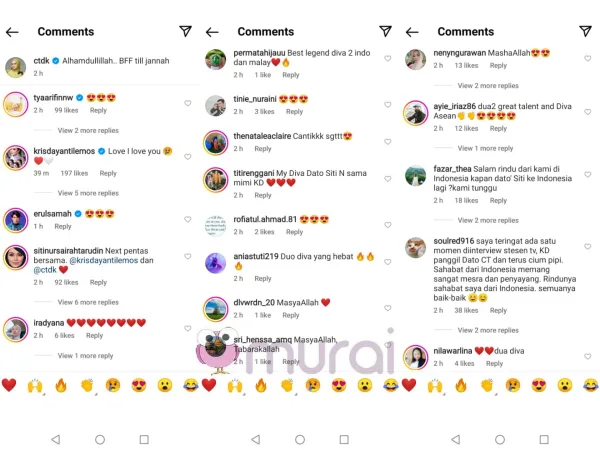Expand View 5 more replies under krisdayantilemos
The width and height of the screenshot is (600, 450).
click(x=88, y=193)
